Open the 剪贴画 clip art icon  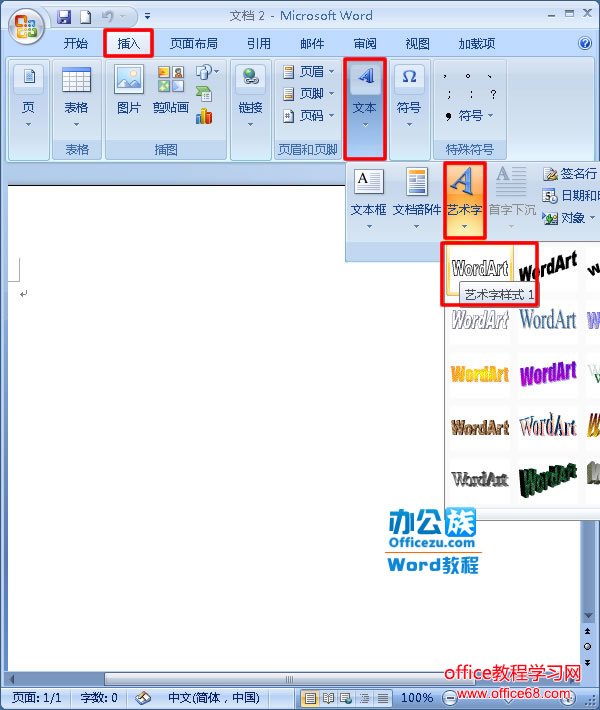(171, 79)
